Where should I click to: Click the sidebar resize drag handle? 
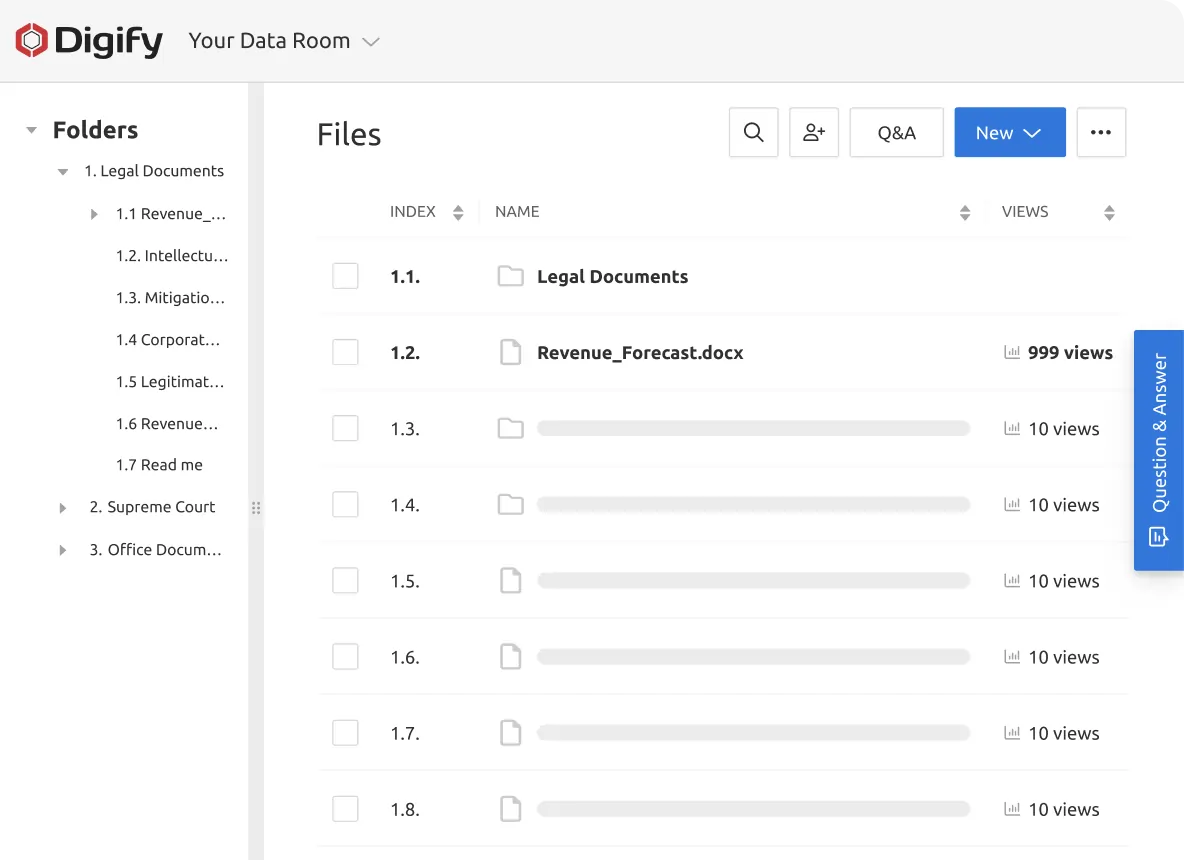tap(256, 508)
